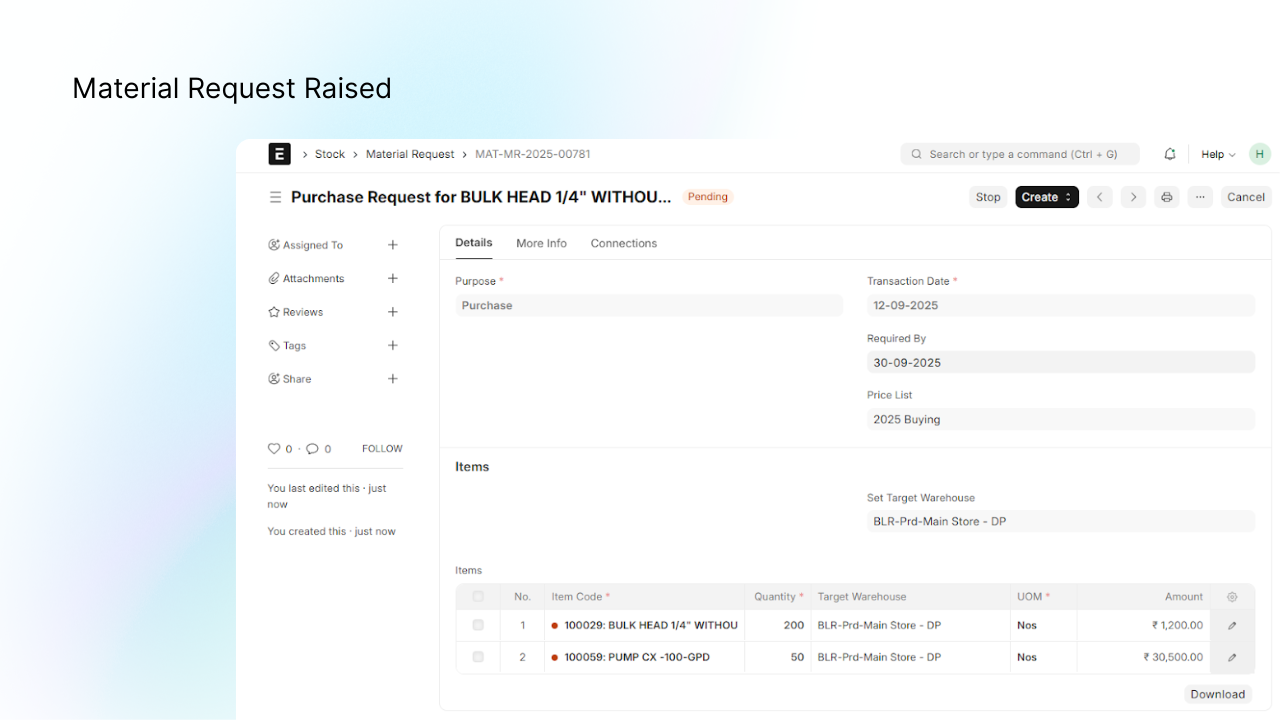The width and height of the screenshot is (1280, 720).
Task: Click amount ₹ 1,200.00 cell
Action: point(1144,626)
